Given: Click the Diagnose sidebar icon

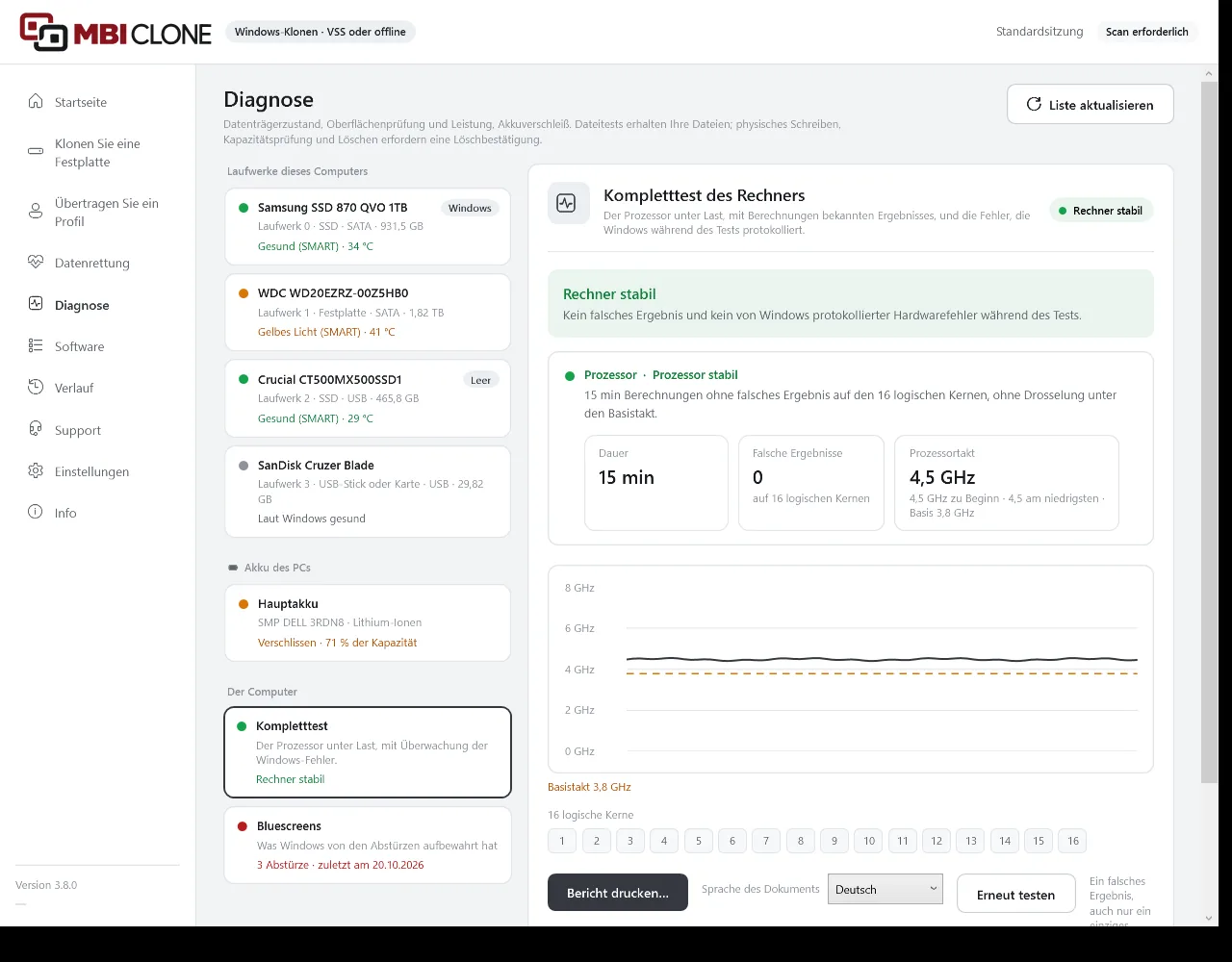Looking at the screenshot, I should 36,304.
